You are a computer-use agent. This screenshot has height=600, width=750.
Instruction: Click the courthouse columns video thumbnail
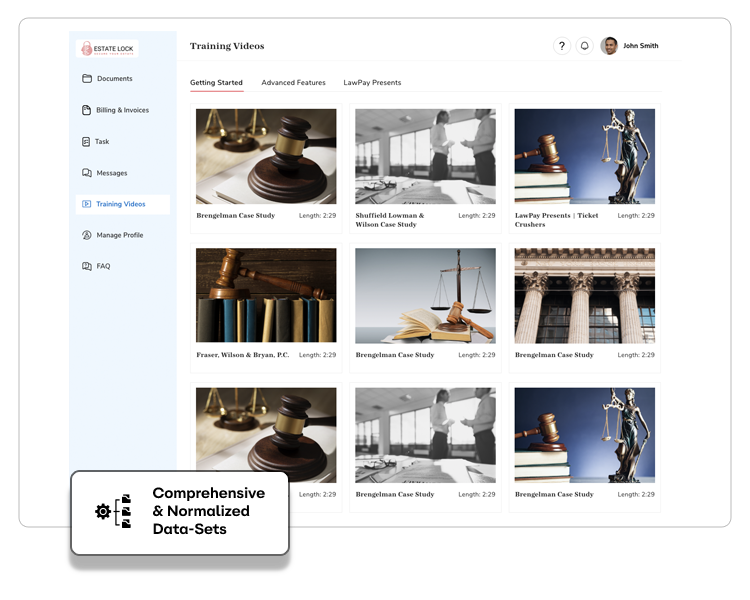pos(584,295)
